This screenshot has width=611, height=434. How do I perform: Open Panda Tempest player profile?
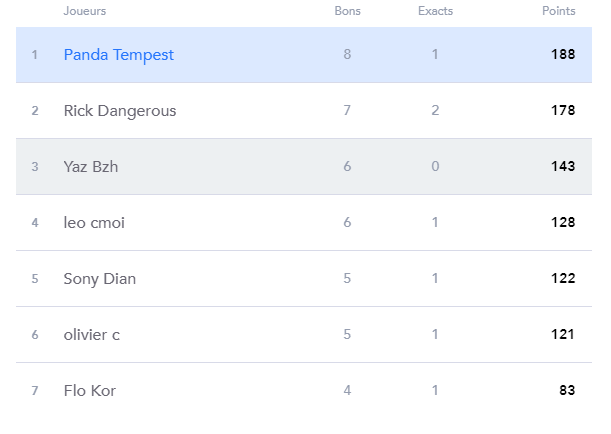coord(118,55)
